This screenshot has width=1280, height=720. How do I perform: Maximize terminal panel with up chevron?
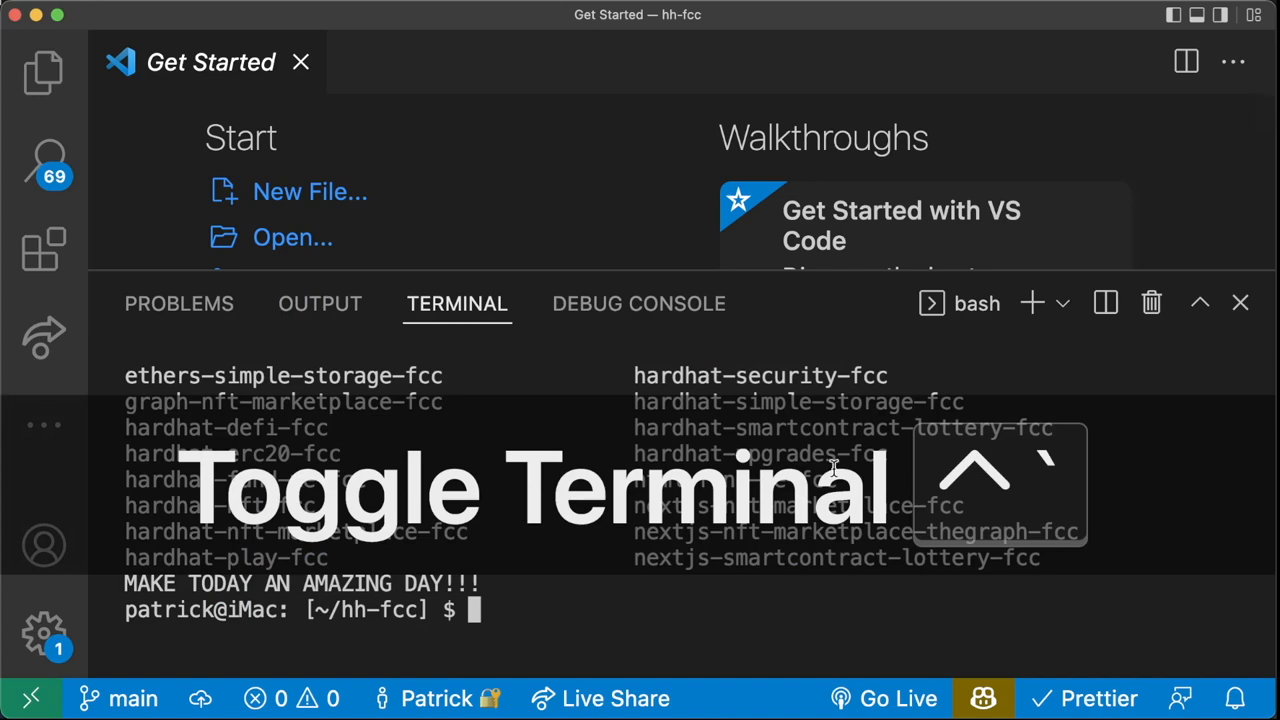click(x=1199, y=303)
